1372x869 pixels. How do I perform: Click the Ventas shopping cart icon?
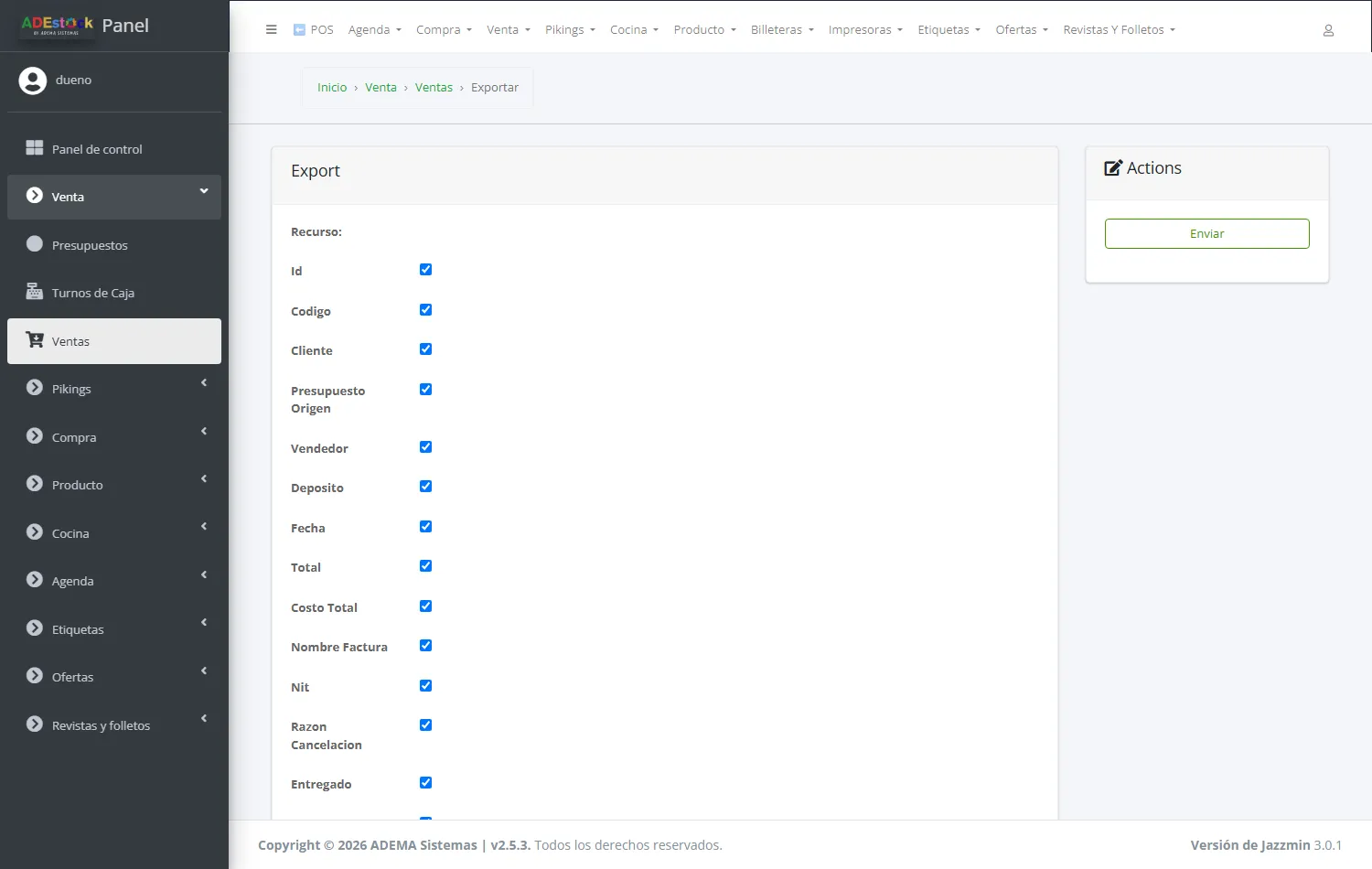click(35, 340)
